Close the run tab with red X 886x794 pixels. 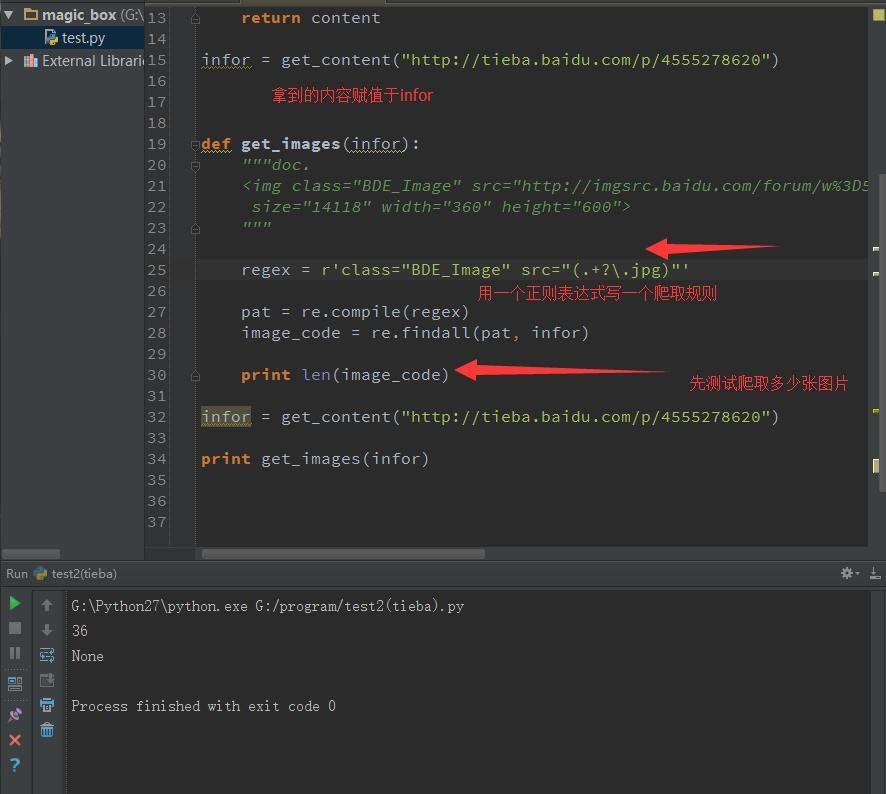[15, 740]
